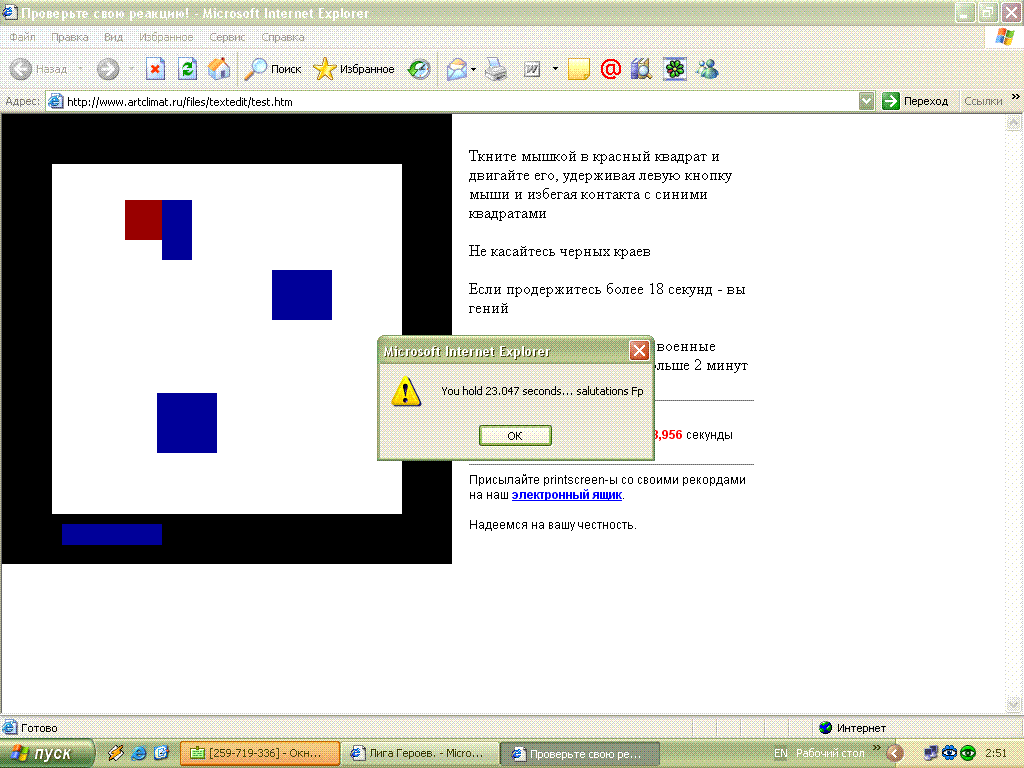Click the first quick launch pen icon
The height and width of the screenshot is (768, 1024).
(x=116, y=753)
